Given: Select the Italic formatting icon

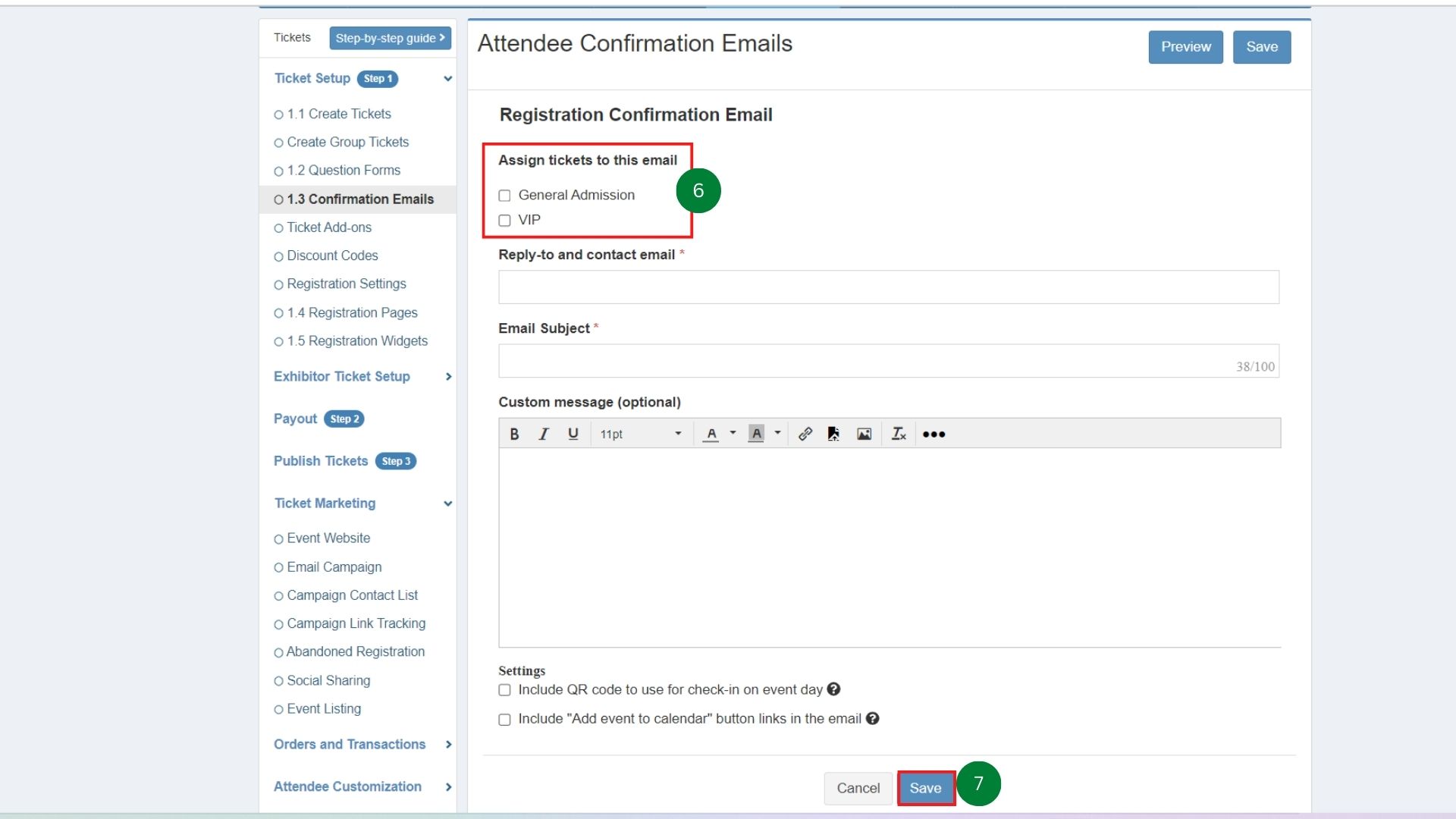Looking at the screenshot, I should 543,433.
